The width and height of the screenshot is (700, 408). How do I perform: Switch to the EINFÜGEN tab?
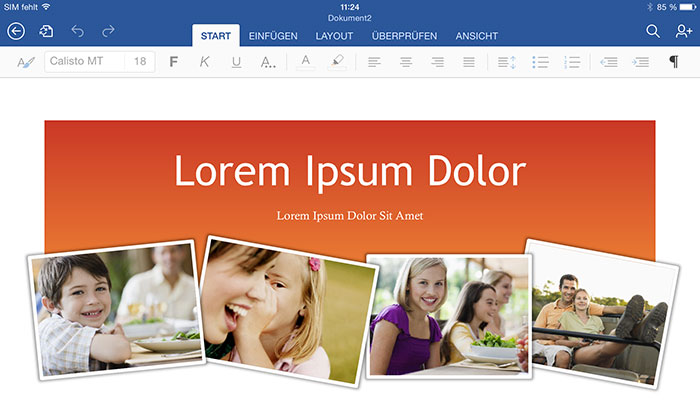coord(273,36)
